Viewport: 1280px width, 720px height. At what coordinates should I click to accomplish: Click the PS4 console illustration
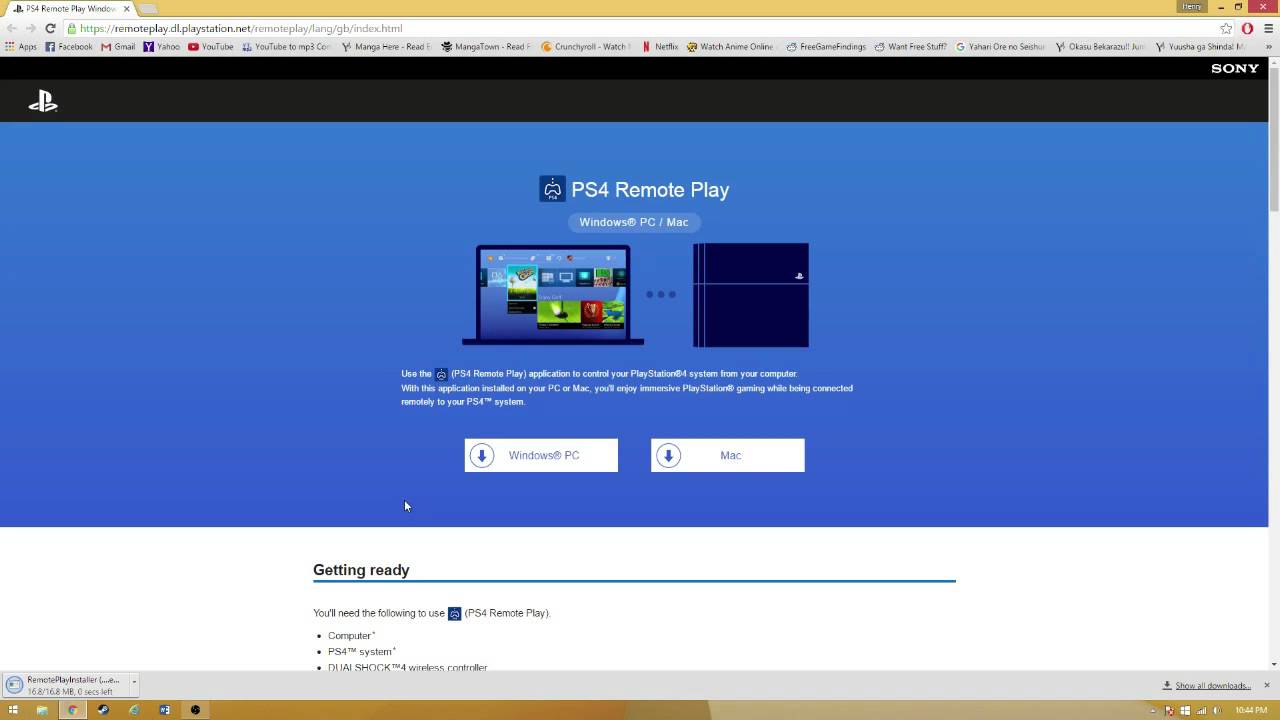coord(751,295)
